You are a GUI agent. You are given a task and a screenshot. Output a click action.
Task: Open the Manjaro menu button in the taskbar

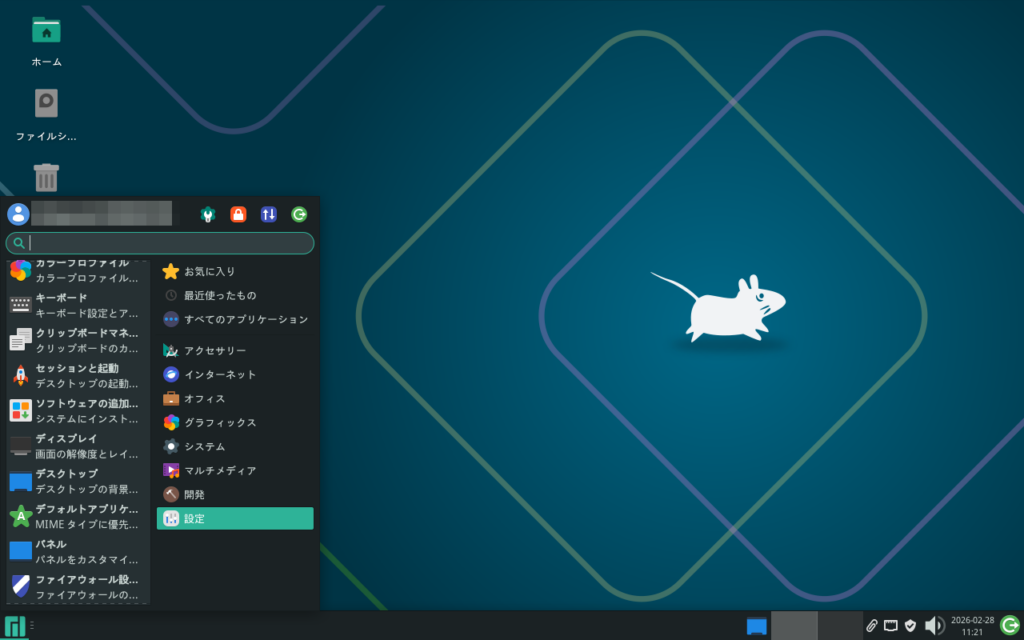tap(14, 626)
